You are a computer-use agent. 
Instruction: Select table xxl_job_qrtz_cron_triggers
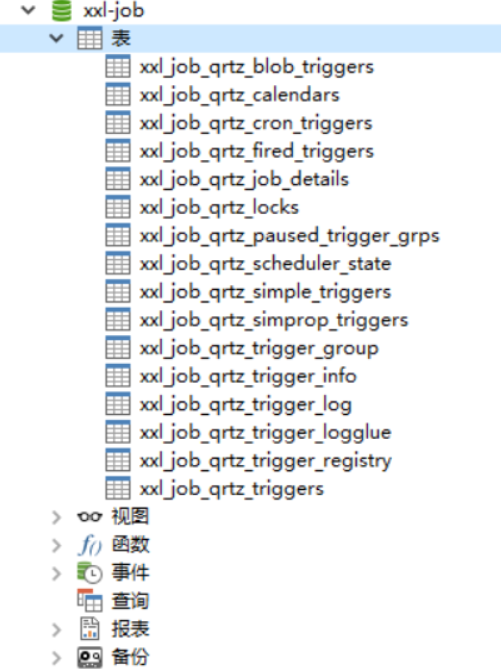click(256, 123)
